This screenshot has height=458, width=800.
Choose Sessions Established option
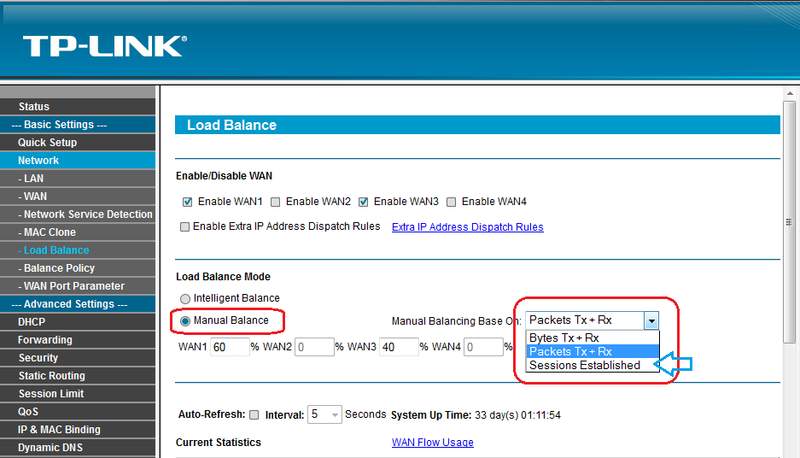[x=592, y=365]
